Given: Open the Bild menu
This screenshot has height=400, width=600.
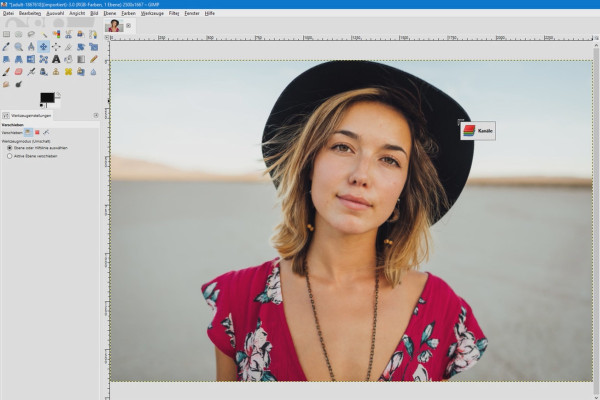Looking at the screenshot, I should tap(94, 13).
